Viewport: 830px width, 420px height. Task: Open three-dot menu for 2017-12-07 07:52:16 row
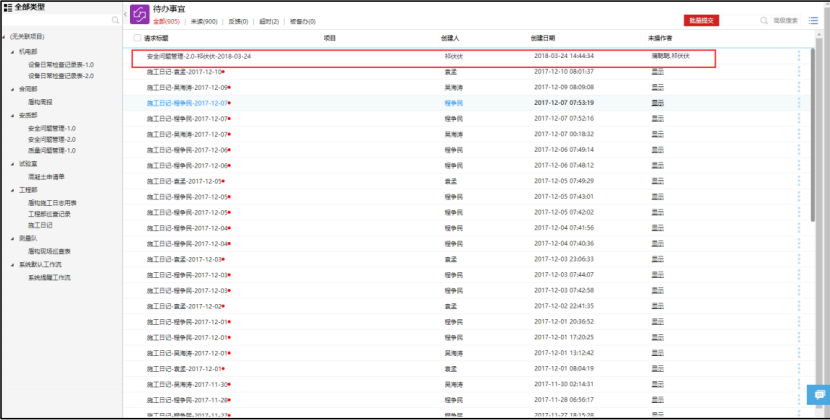point(799,119)
